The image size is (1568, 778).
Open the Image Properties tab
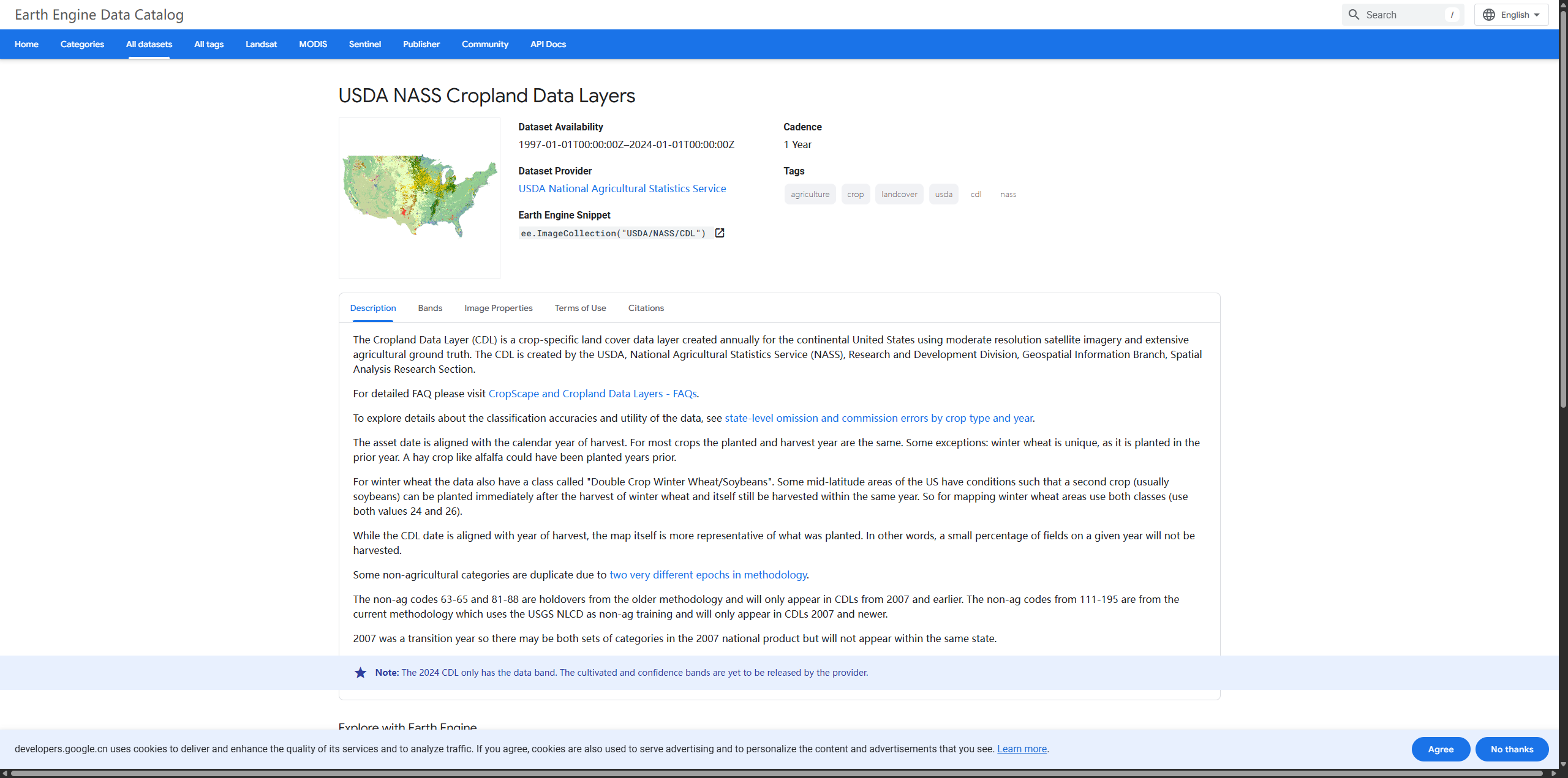pos(498,308)
